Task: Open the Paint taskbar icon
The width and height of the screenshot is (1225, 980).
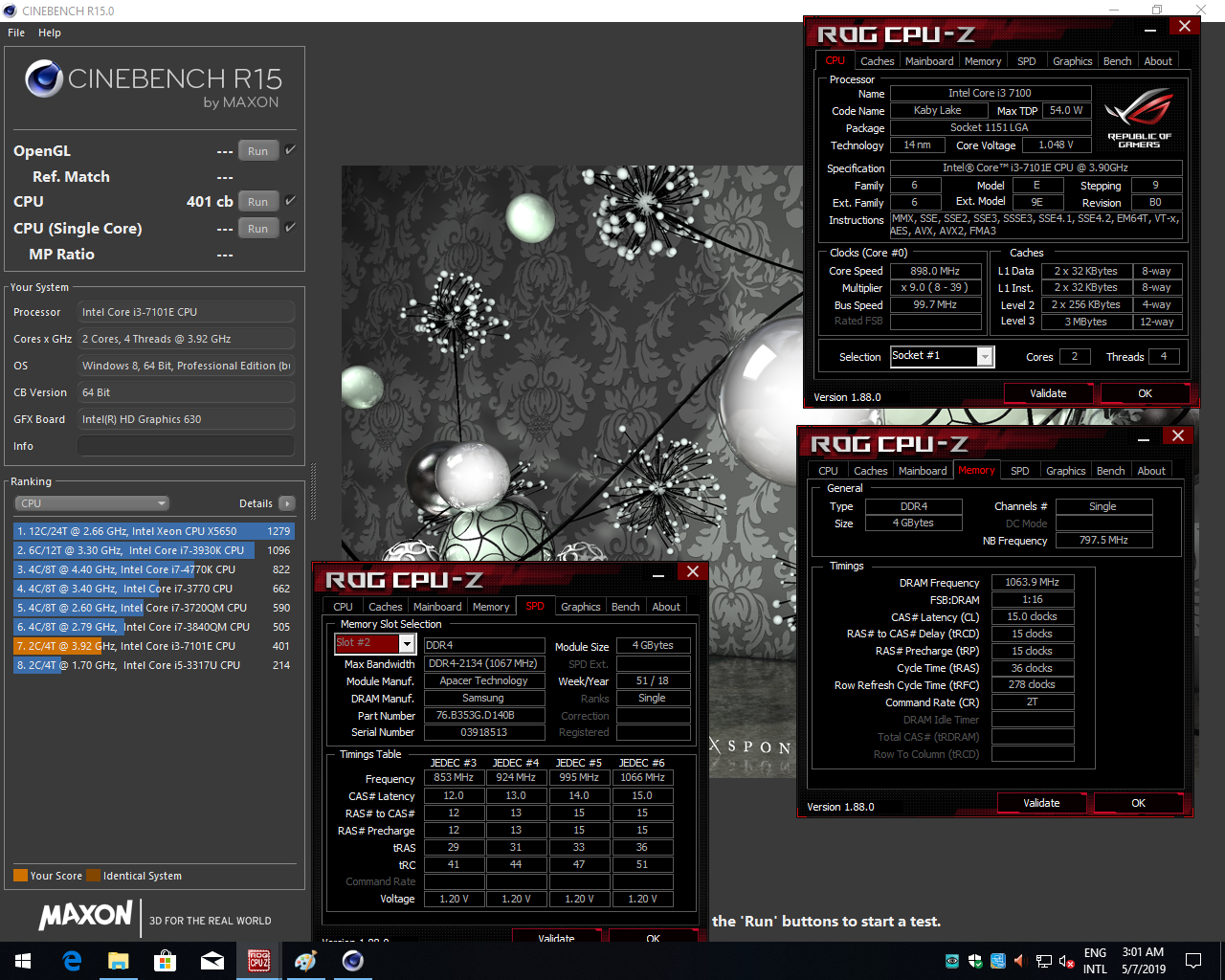Action: (x=306, y=961)
